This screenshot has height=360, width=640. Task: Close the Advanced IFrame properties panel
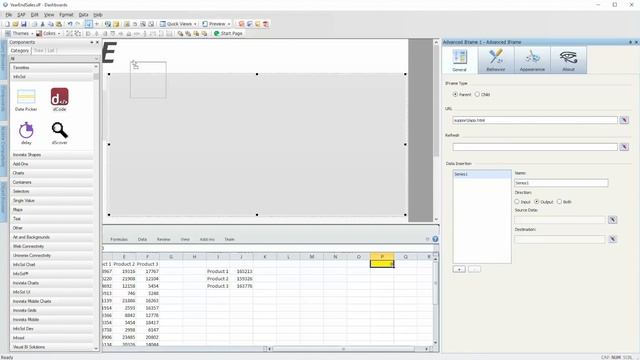tap(636, 42)
